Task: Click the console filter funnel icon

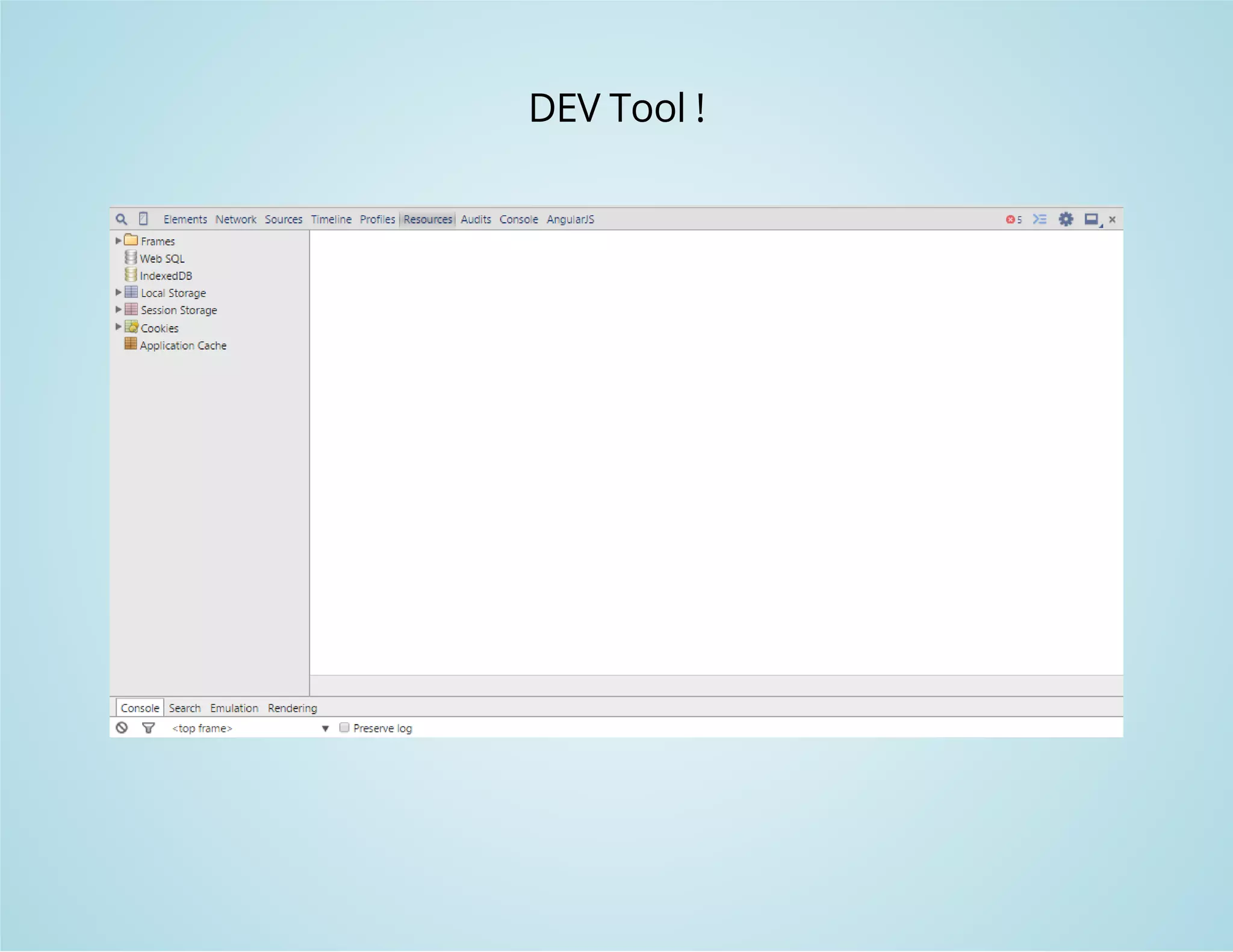Action: click(x=148, y=728)
